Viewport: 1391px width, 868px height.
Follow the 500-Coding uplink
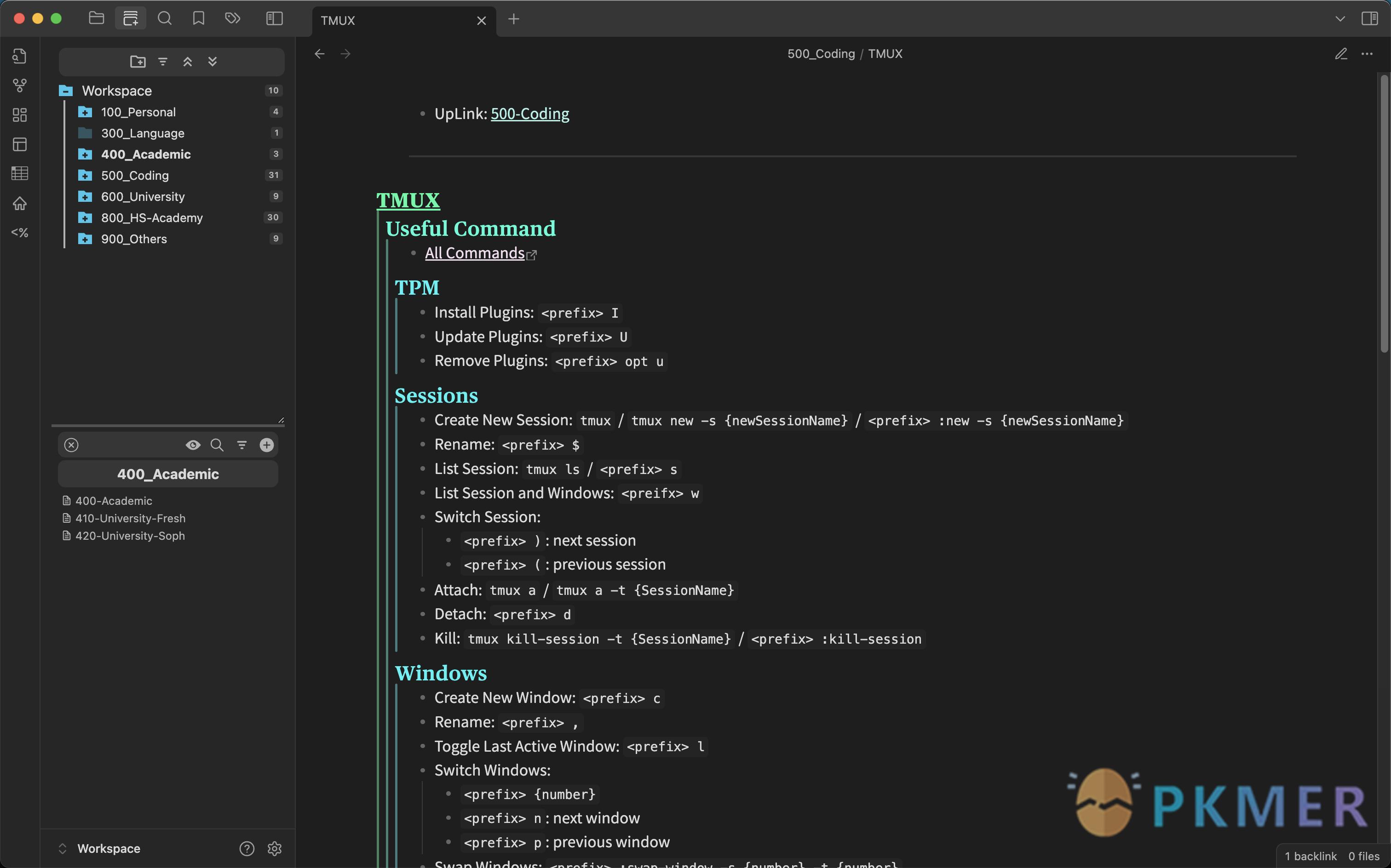point(529,114)
